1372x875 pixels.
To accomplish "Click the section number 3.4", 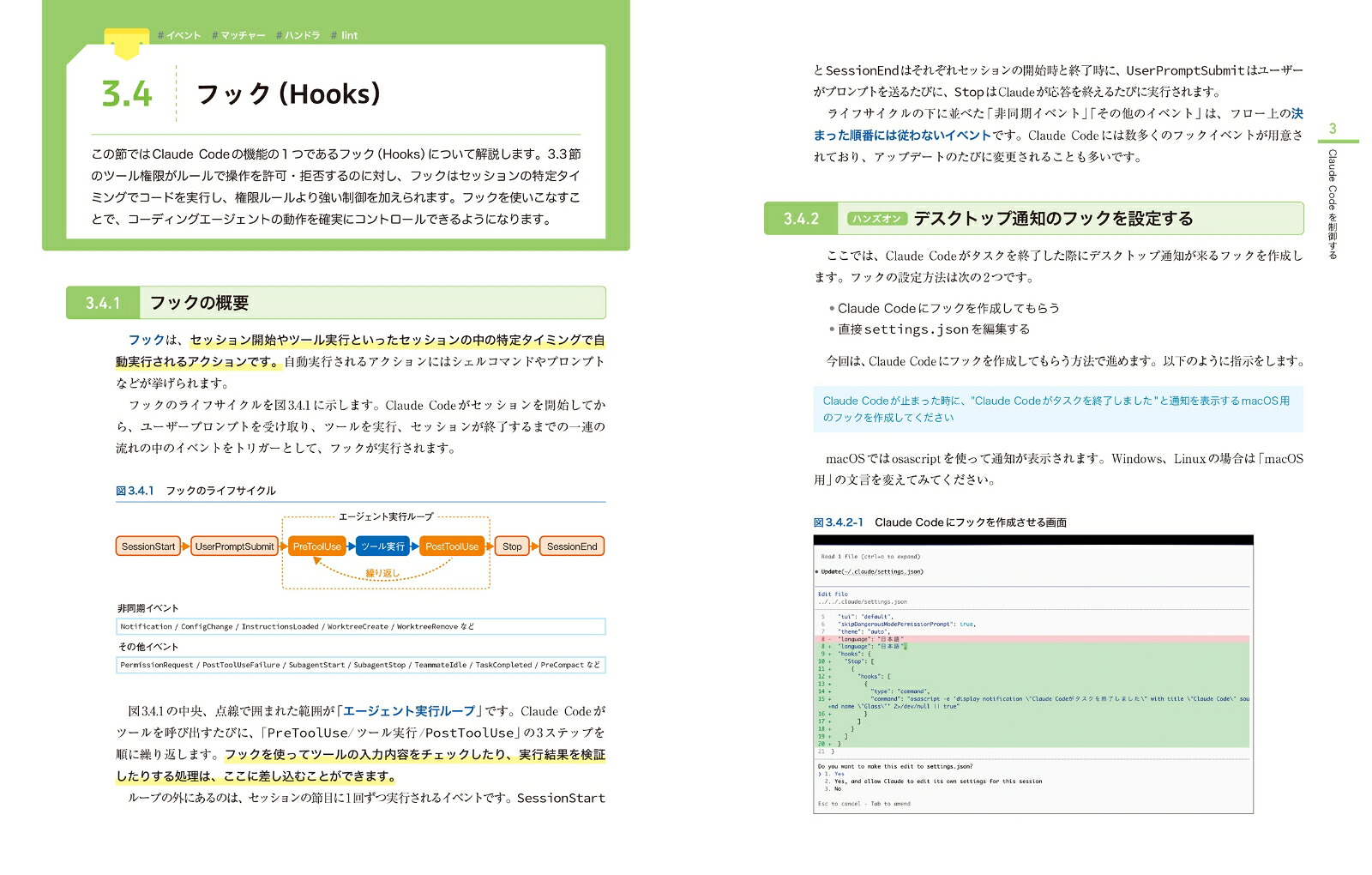I will pyautogui.click(x=127, y=94).
